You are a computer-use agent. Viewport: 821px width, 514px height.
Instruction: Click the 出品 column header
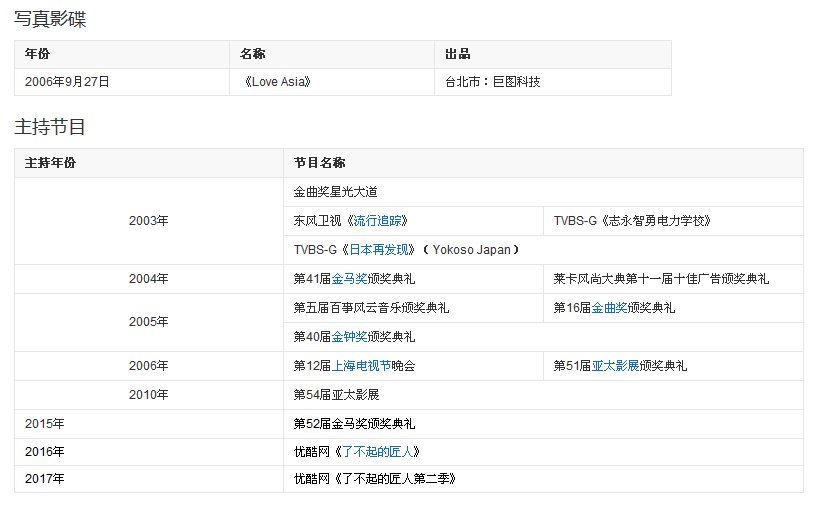(458, 54)
